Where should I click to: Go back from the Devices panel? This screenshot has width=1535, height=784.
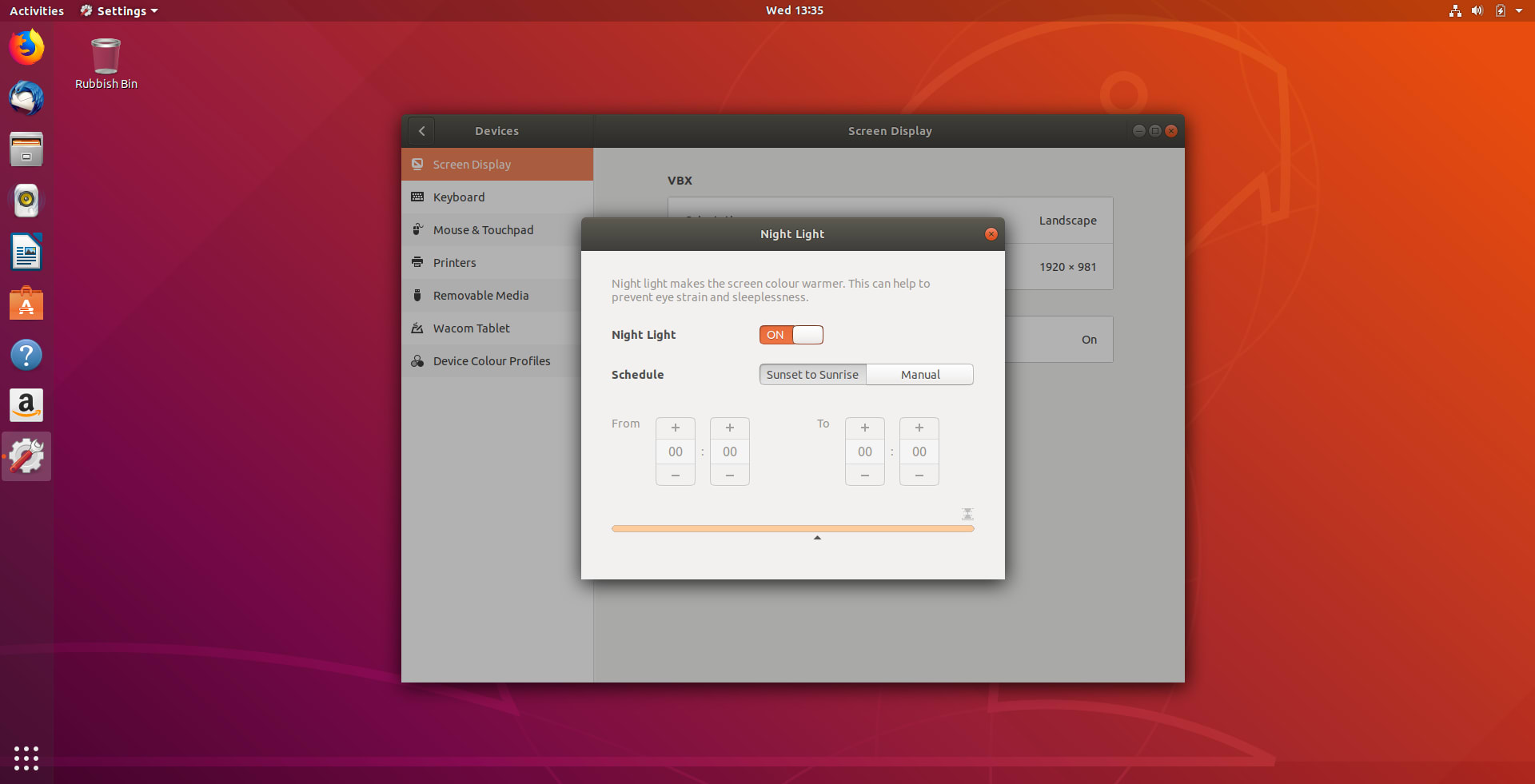pyautogui.click(x=421, y=131)
